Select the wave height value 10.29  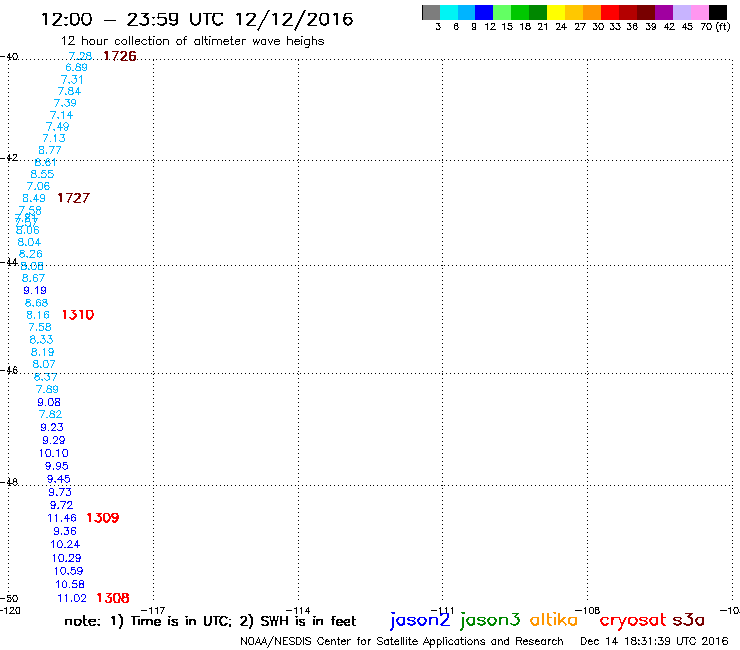pos(67,558)
